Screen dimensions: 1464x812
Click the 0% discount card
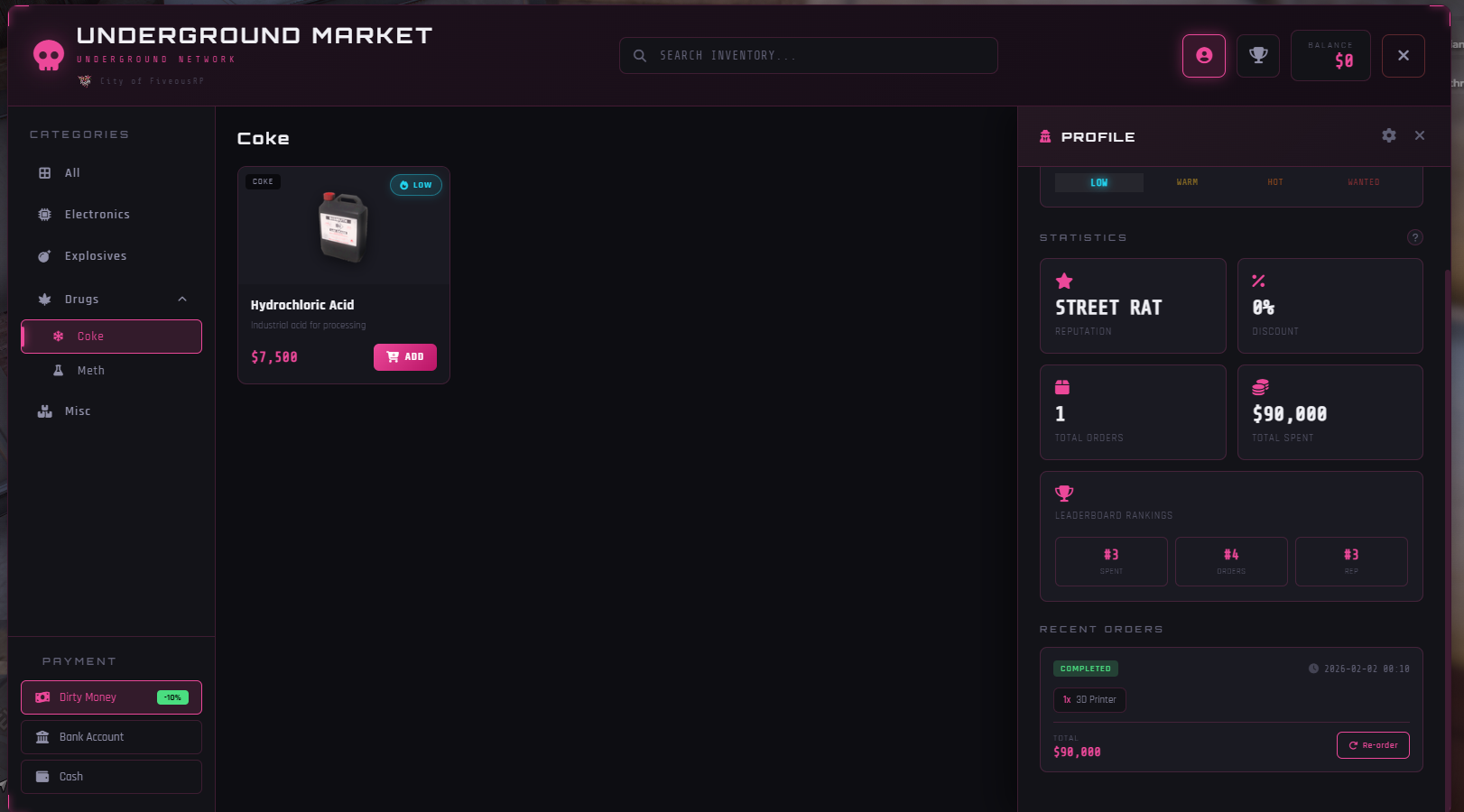[x=1330, y=306]
